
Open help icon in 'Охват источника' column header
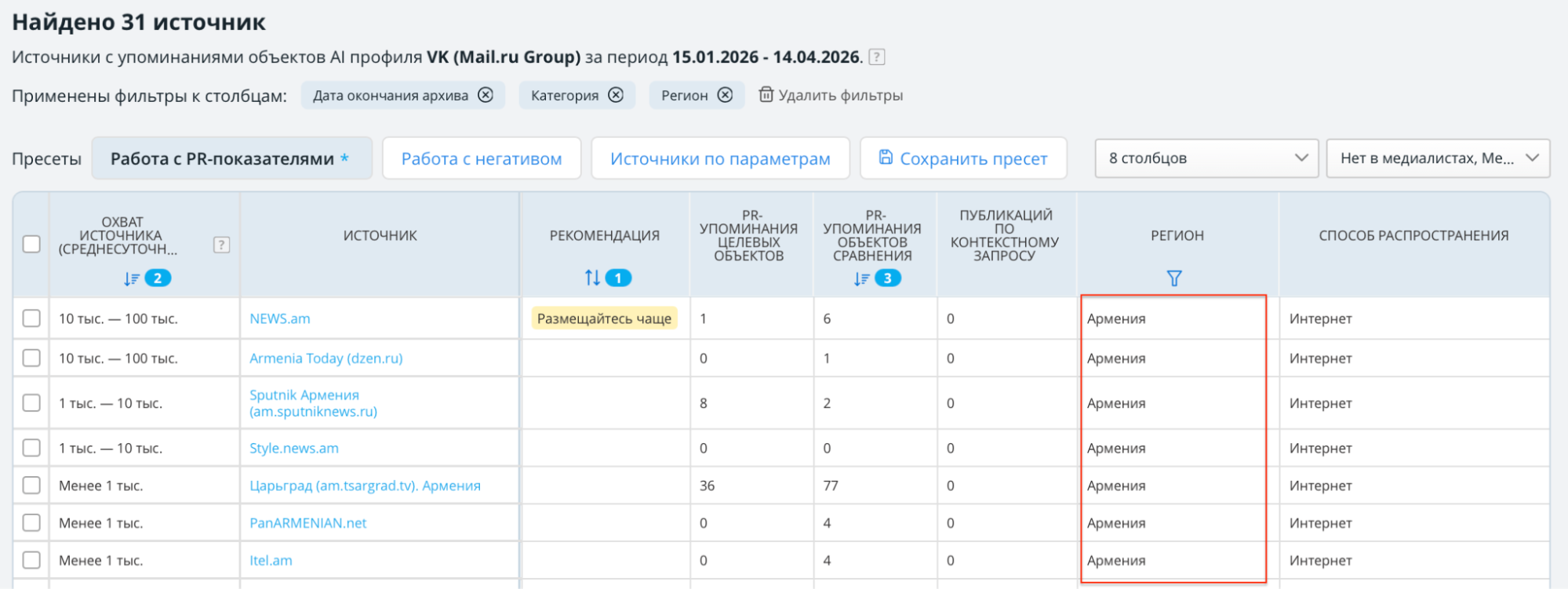pyautogui.click(x=221, y=245)
